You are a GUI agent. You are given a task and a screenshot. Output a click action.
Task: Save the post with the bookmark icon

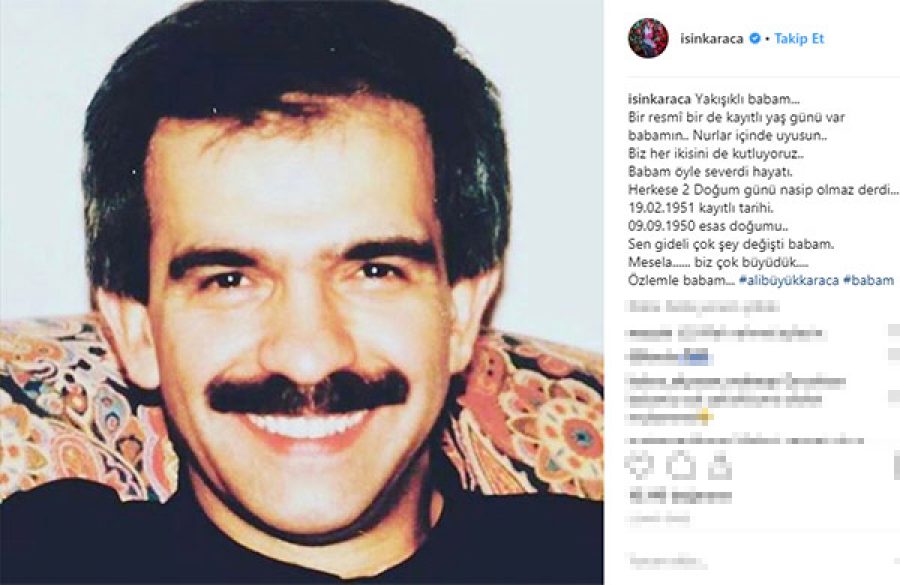[896, 466]
